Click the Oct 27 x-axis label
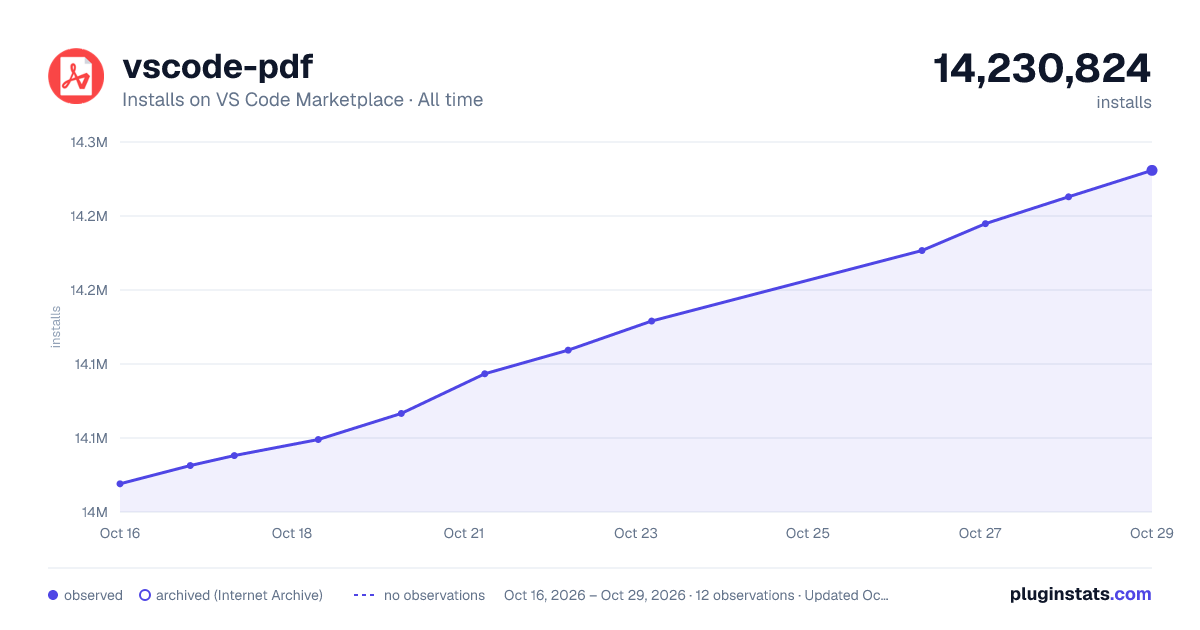The image size is (1200, 630). [980, 533]
